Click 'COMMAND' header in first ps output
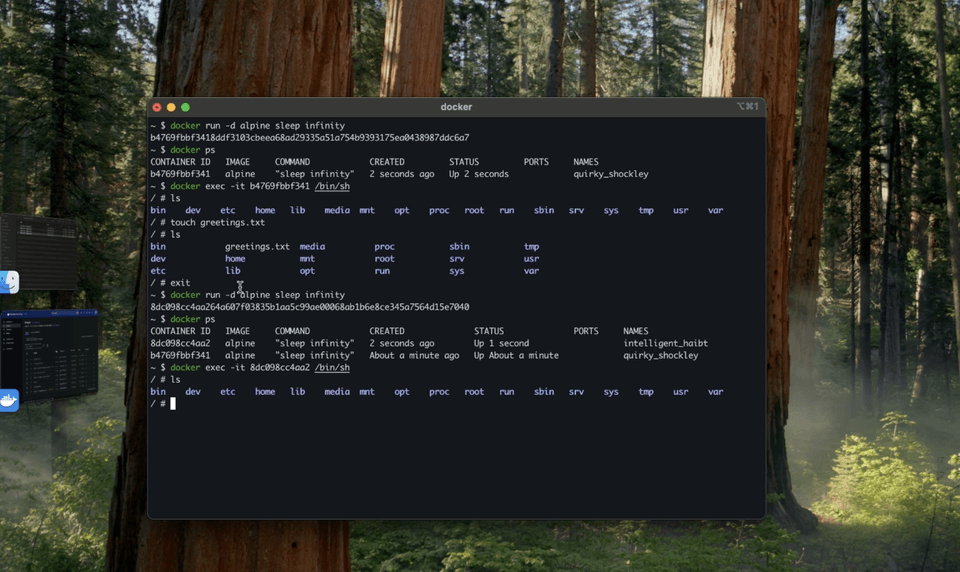 (x=292, y=162)
